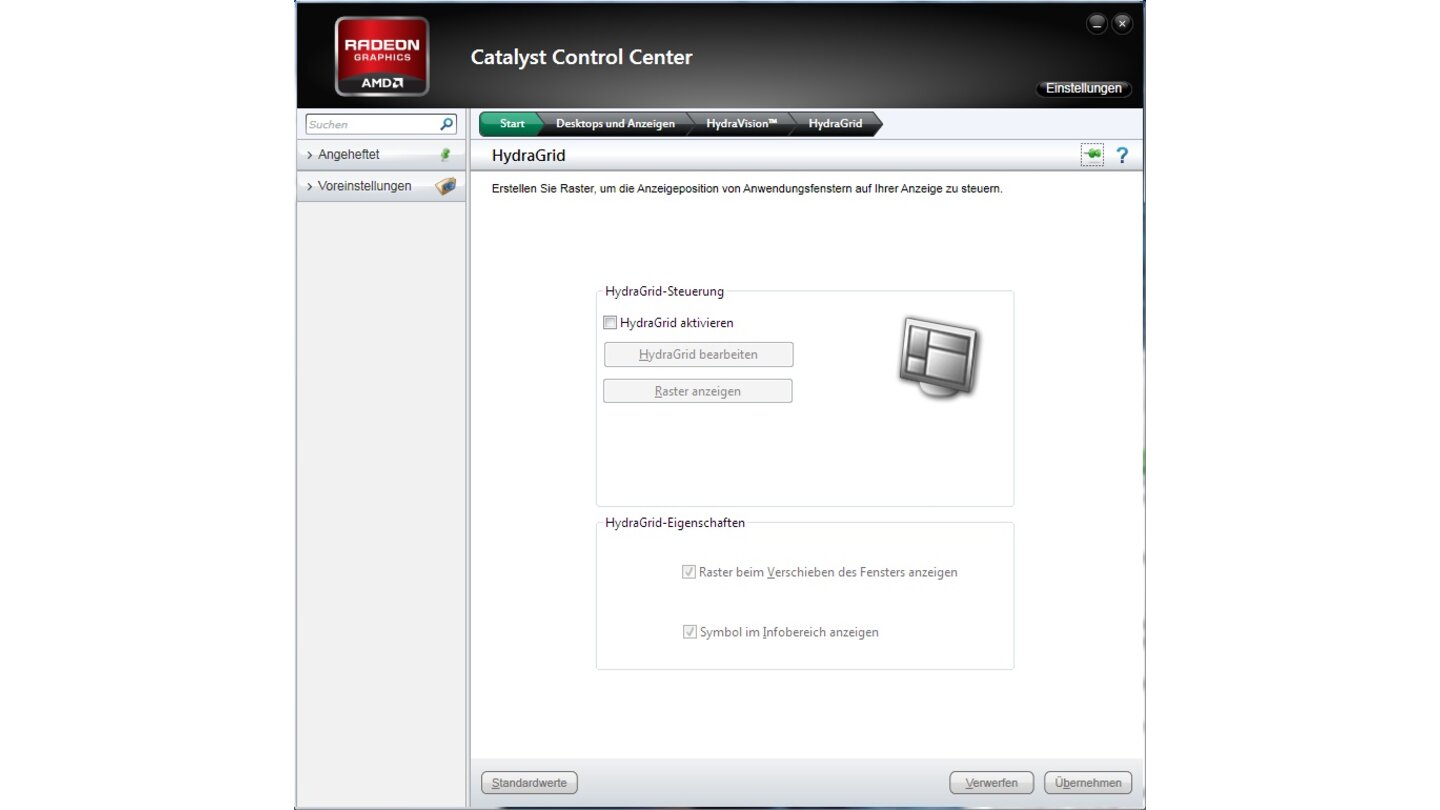Click the Standardwerte button
The width and height of the screenshot is (1440, 810).
[x=529, y=783]
